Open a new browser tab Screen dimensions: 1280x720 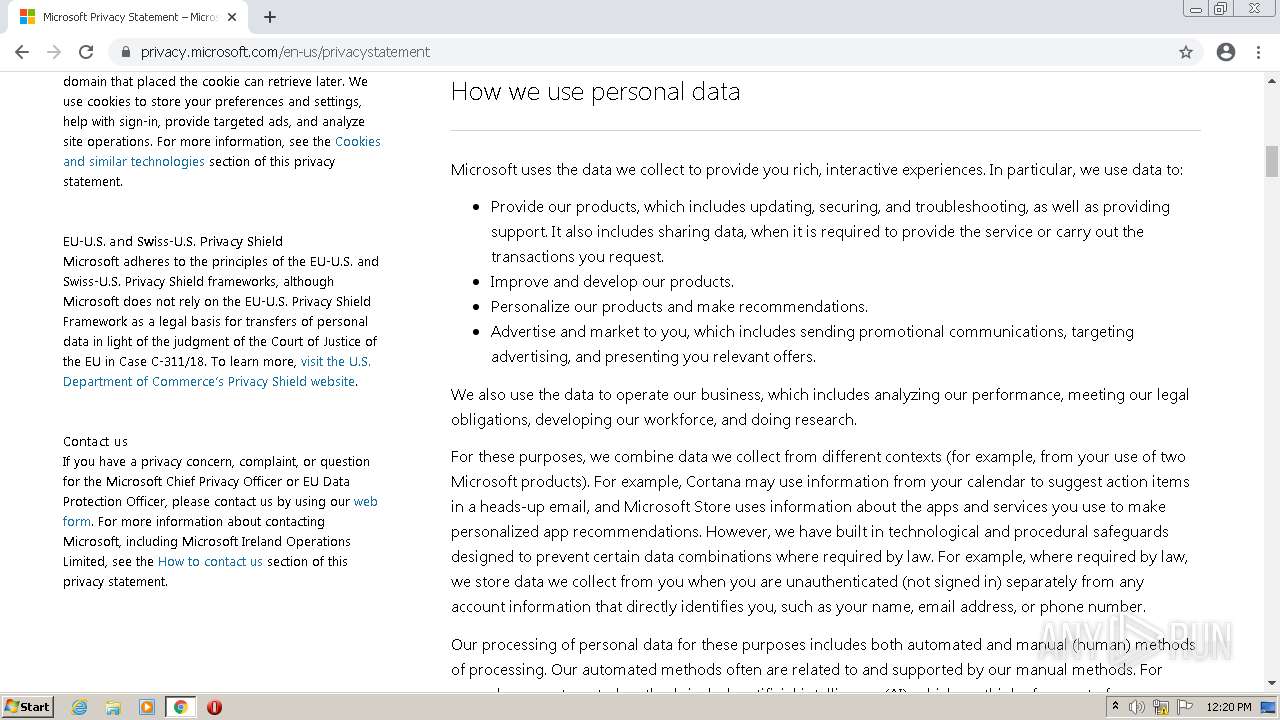[x=270, y=17]
